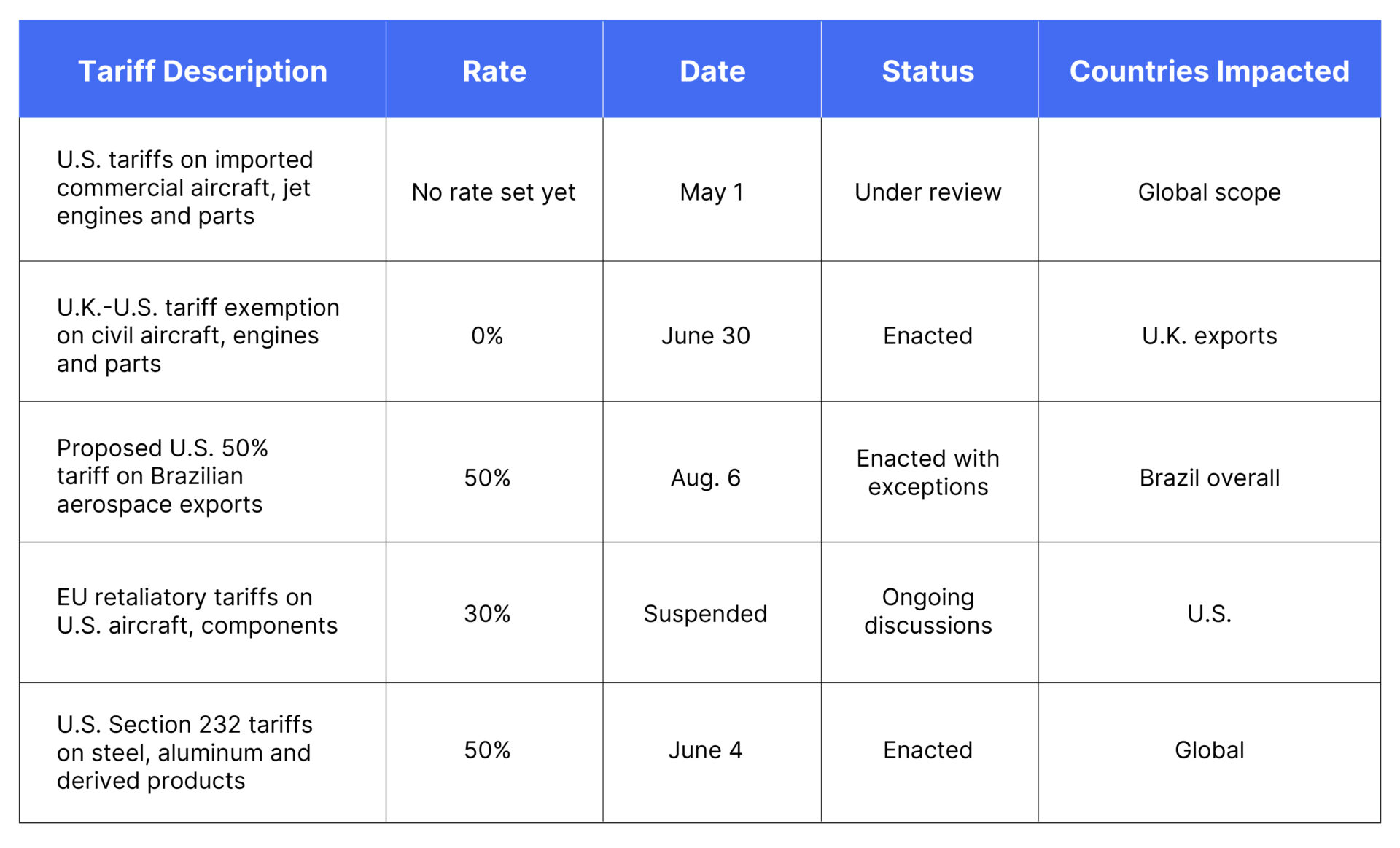Select the 'May 1' date cell

[712, 192]
